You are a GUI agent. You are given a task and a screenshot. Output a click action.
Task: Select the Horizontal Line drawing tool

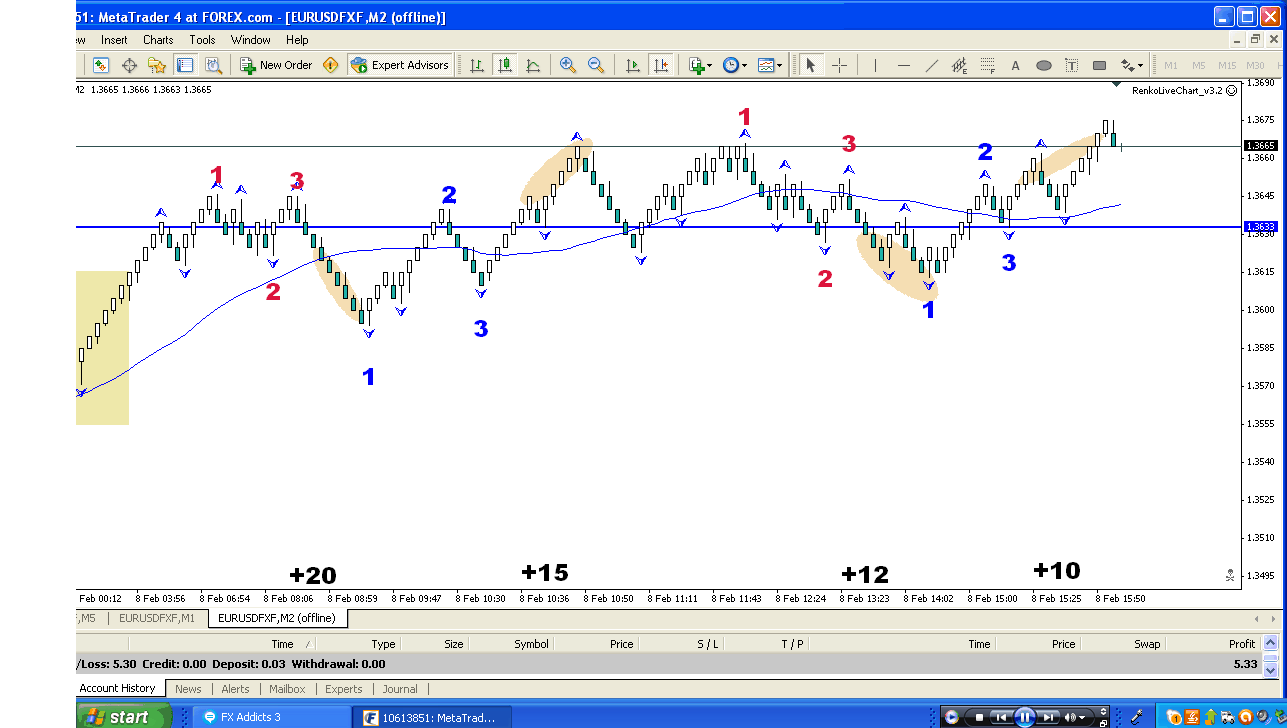tap(903, 65)
